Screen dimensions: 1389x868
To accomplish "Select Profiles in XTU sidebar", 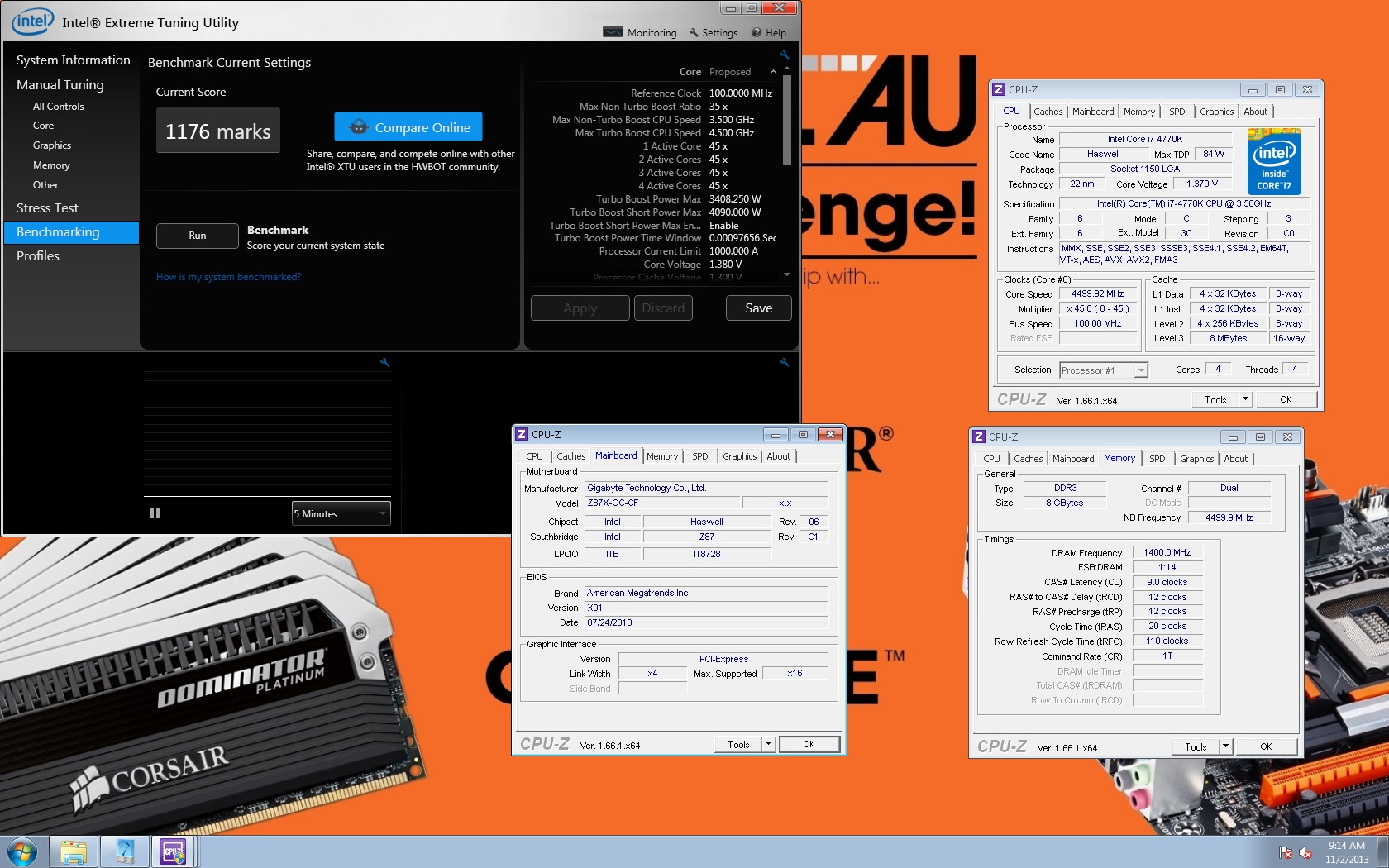I will coord(38,255).
